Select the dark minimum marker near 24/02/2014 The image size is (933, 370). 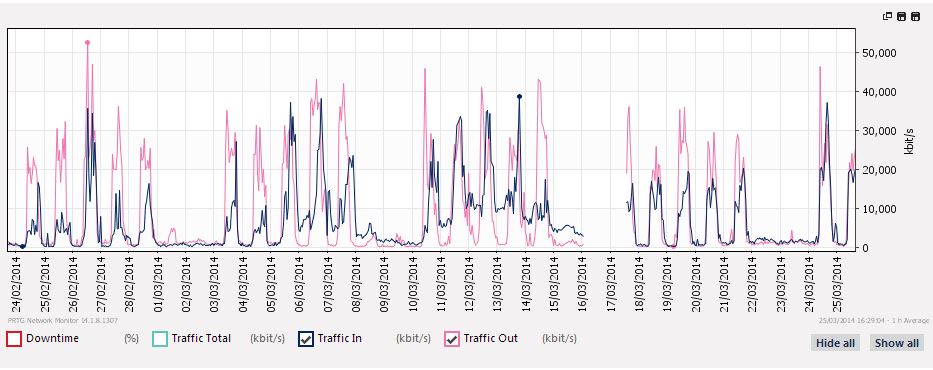pyautogui.click(x=23, y=246)
